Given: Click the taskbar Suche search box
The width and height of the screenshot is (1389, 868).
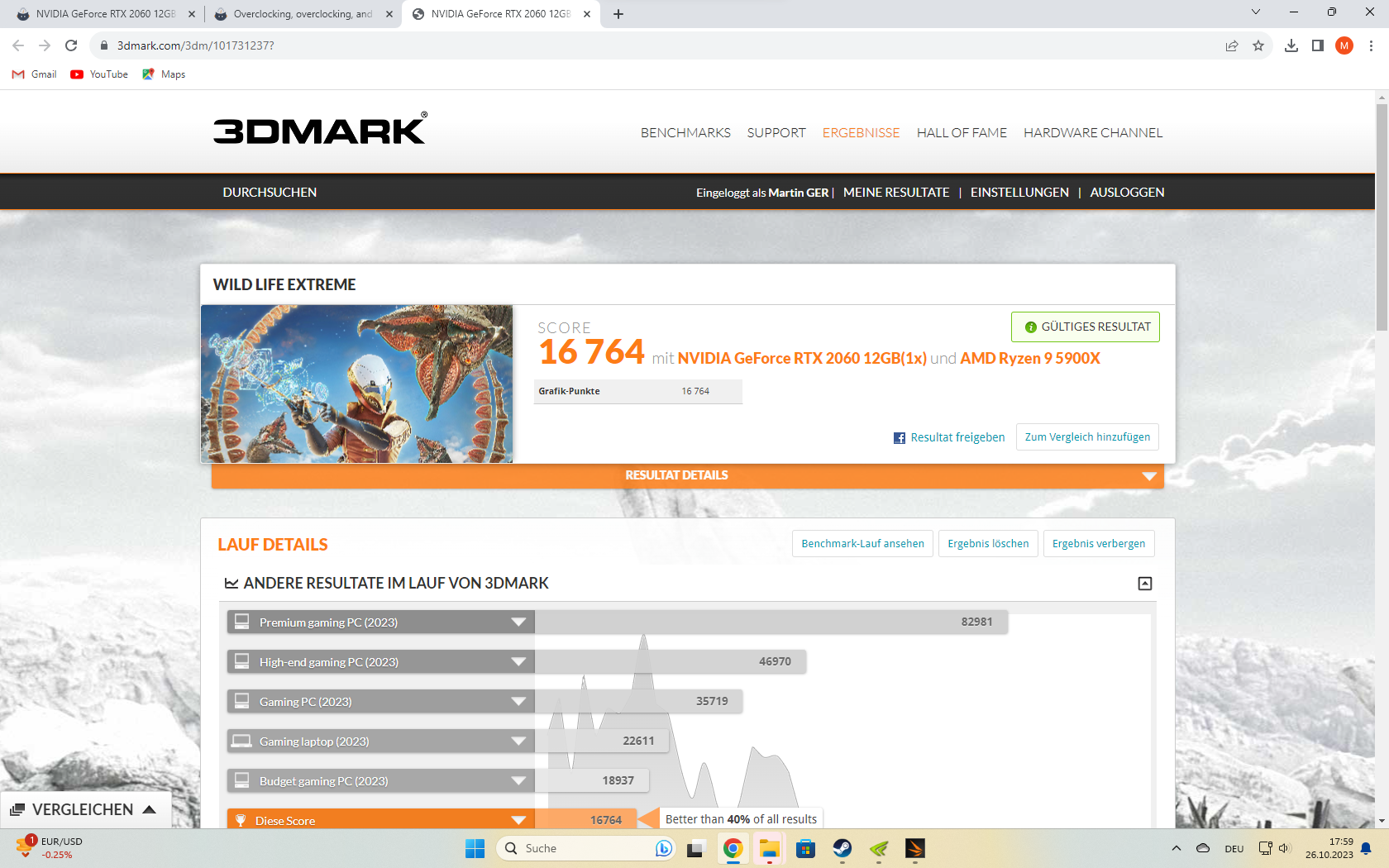Looking at the screenshot, I should (x=587, y=848).
